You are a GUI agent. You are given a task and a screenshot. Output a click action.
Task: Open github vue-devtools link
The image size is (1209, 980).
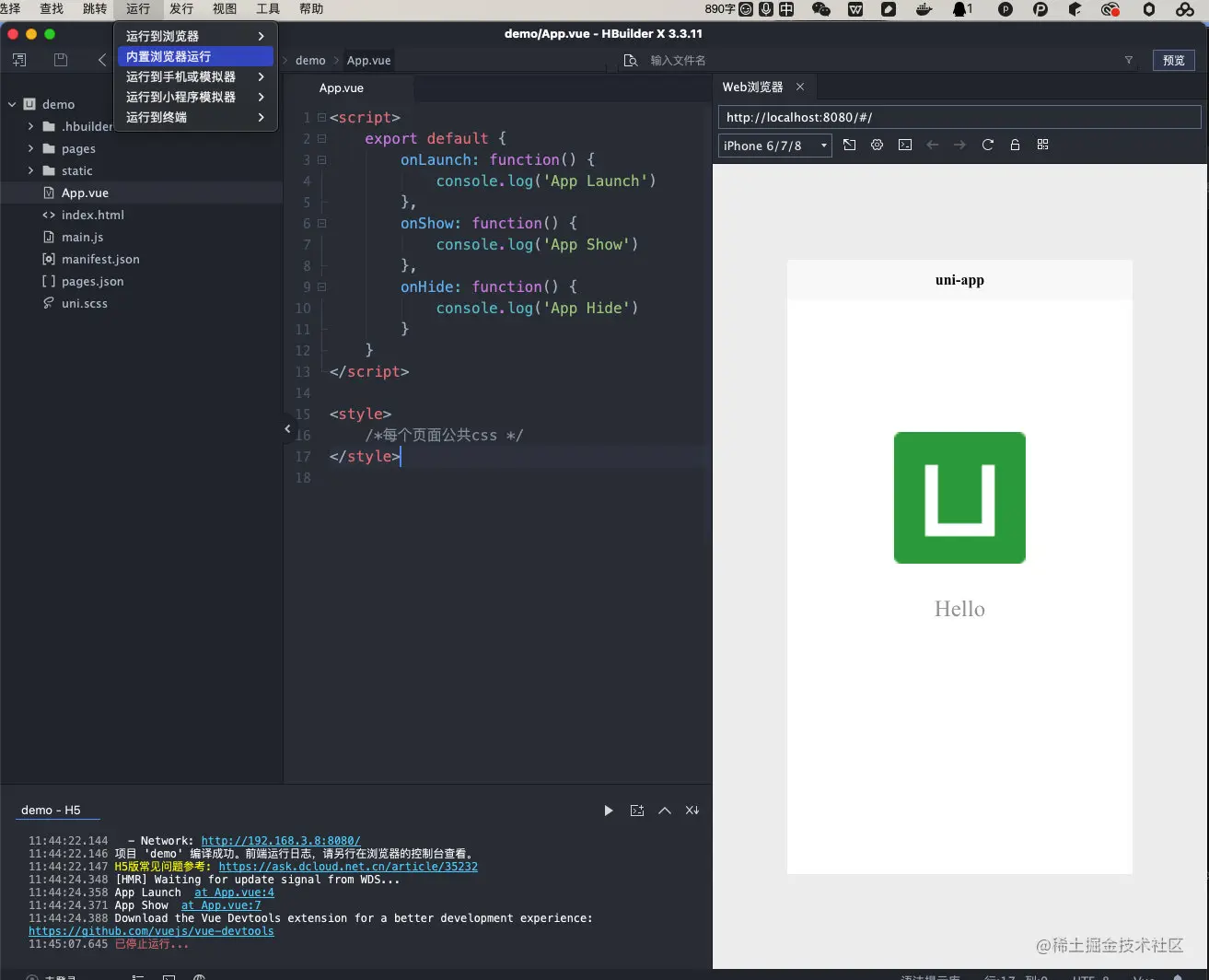pyautogui.click(x=151, y=931)
